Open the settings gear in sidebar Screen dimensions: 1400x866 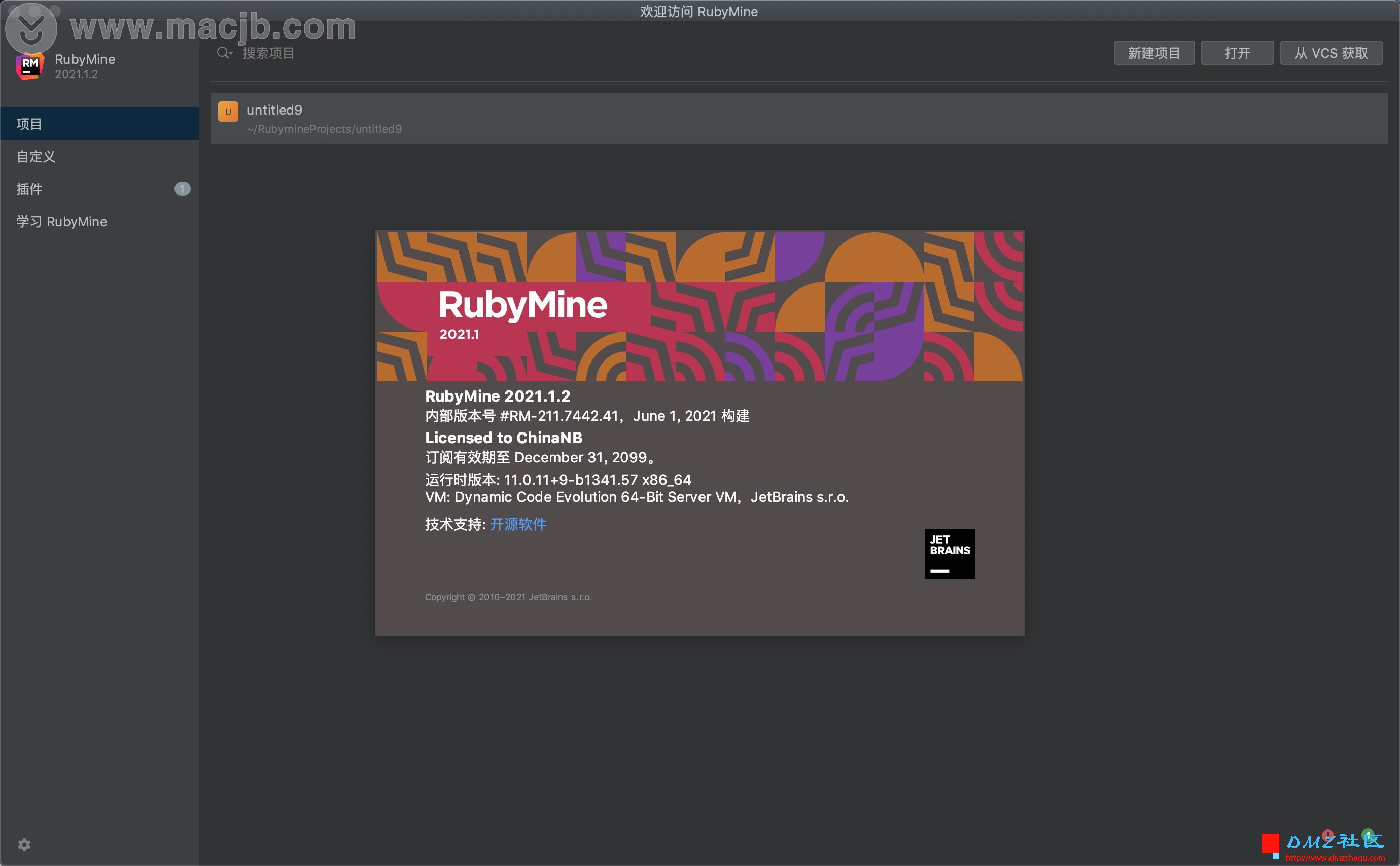tap(24, 844)
